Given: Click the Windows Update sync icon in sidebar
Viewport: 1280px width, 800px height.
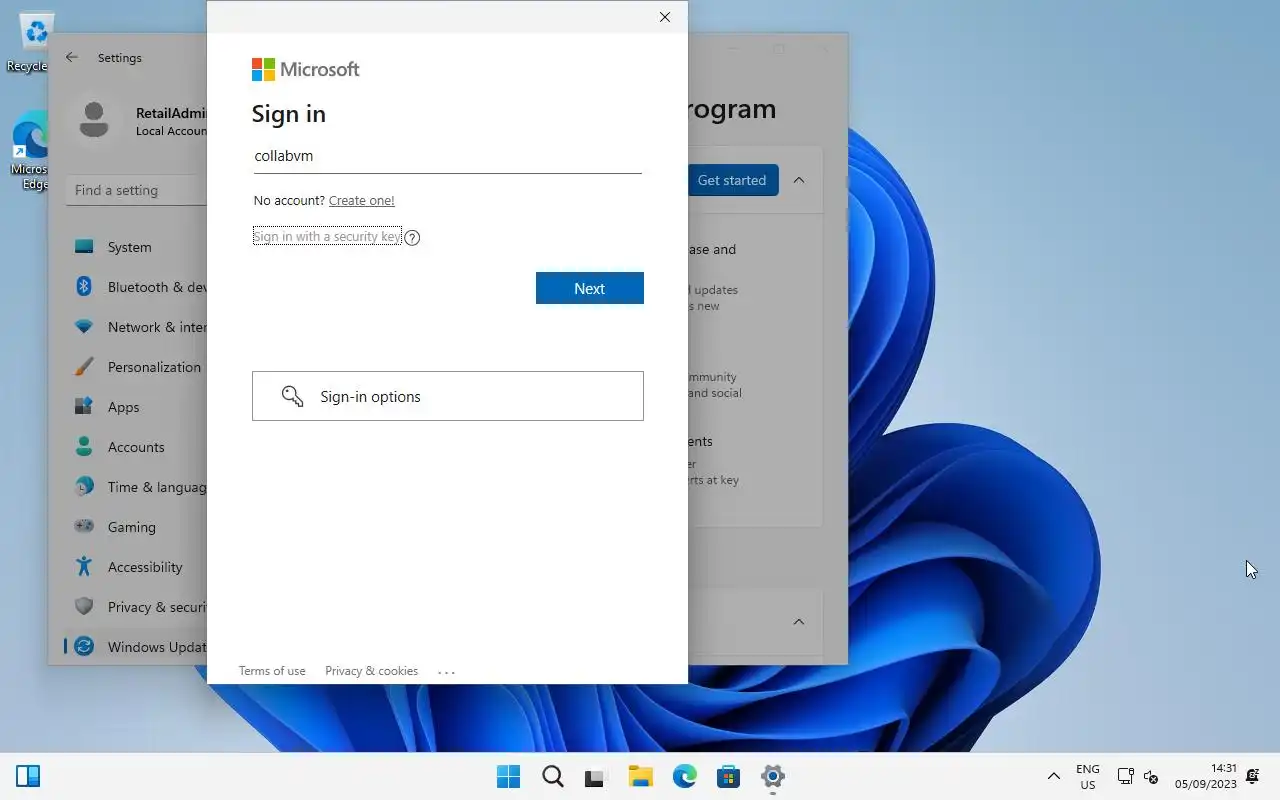Looking at the screenshot, I should [x=84, y=647].
